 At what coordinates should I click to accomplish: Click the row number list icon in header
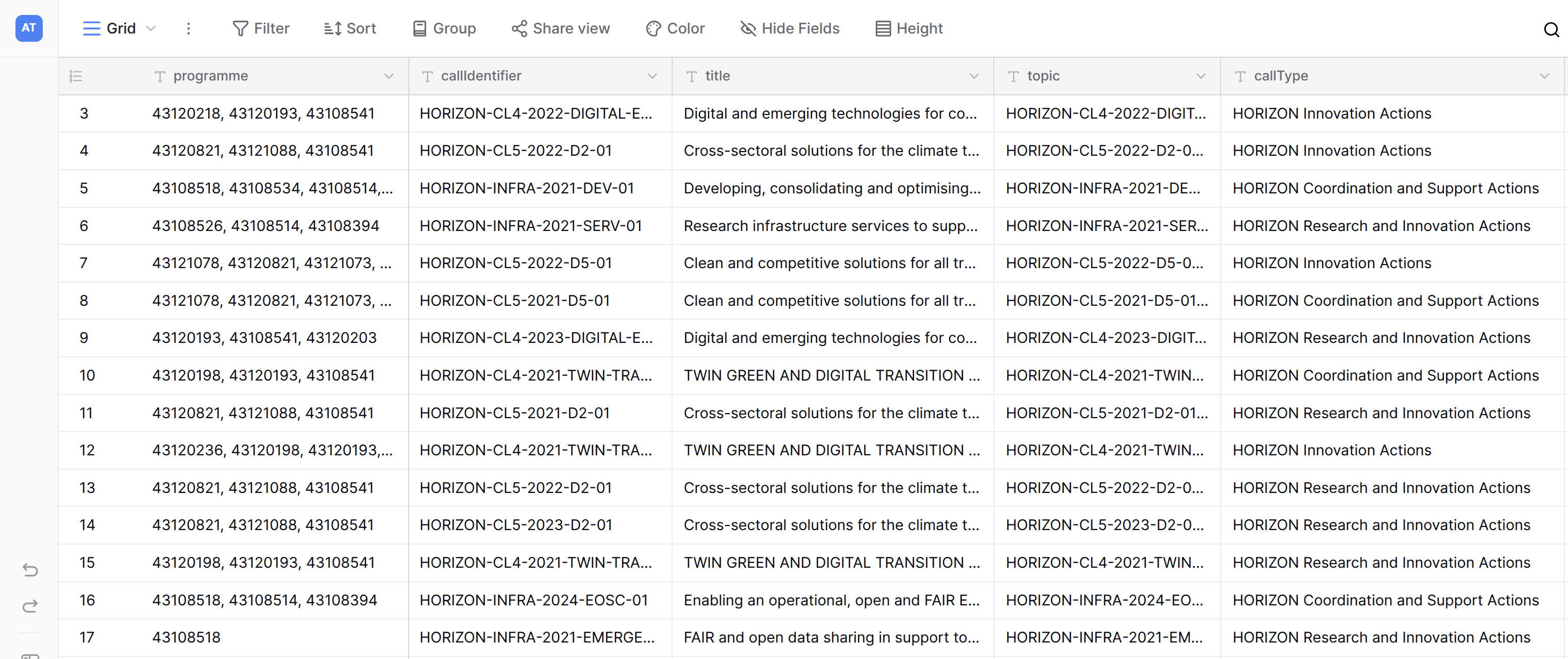75,76
